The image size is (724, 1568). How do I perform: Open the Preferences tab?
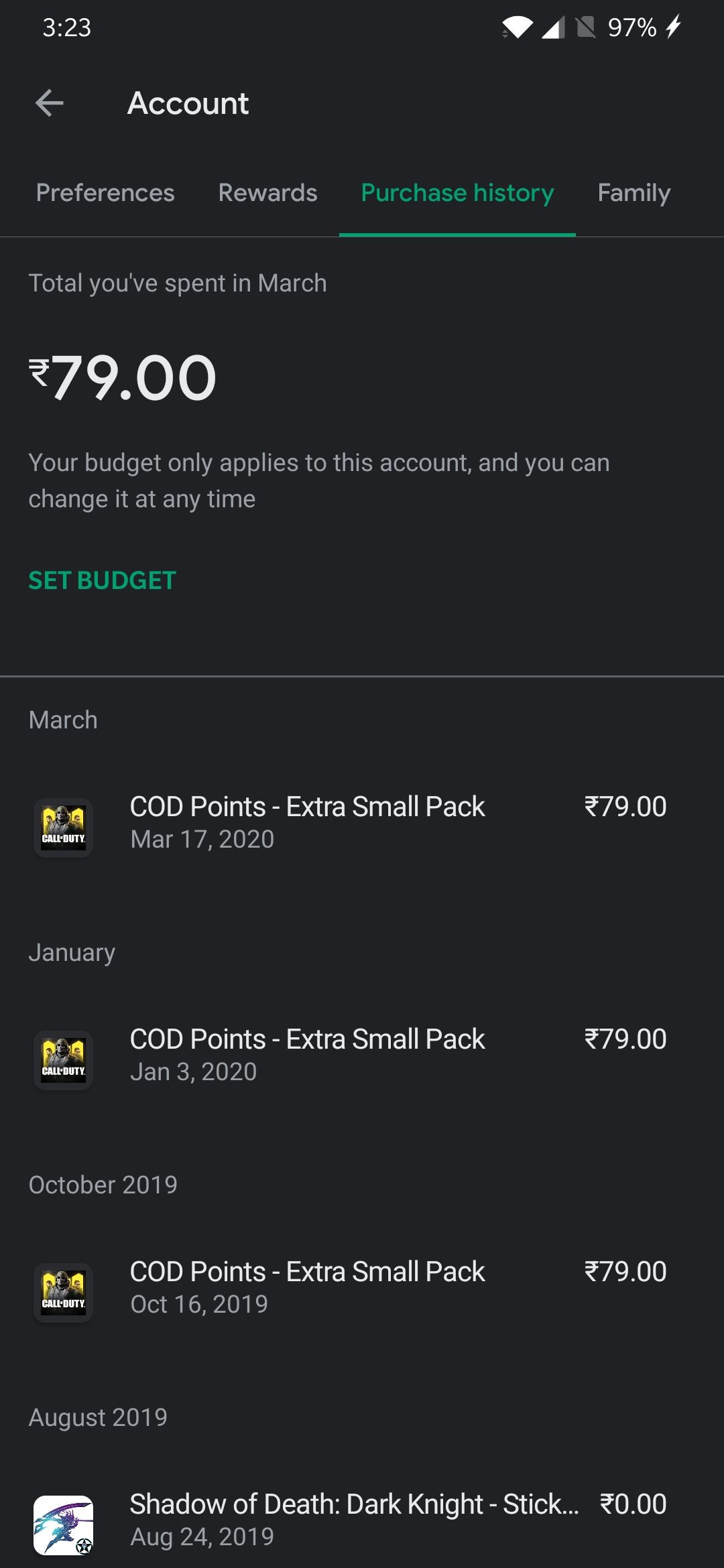pos(105,193)
